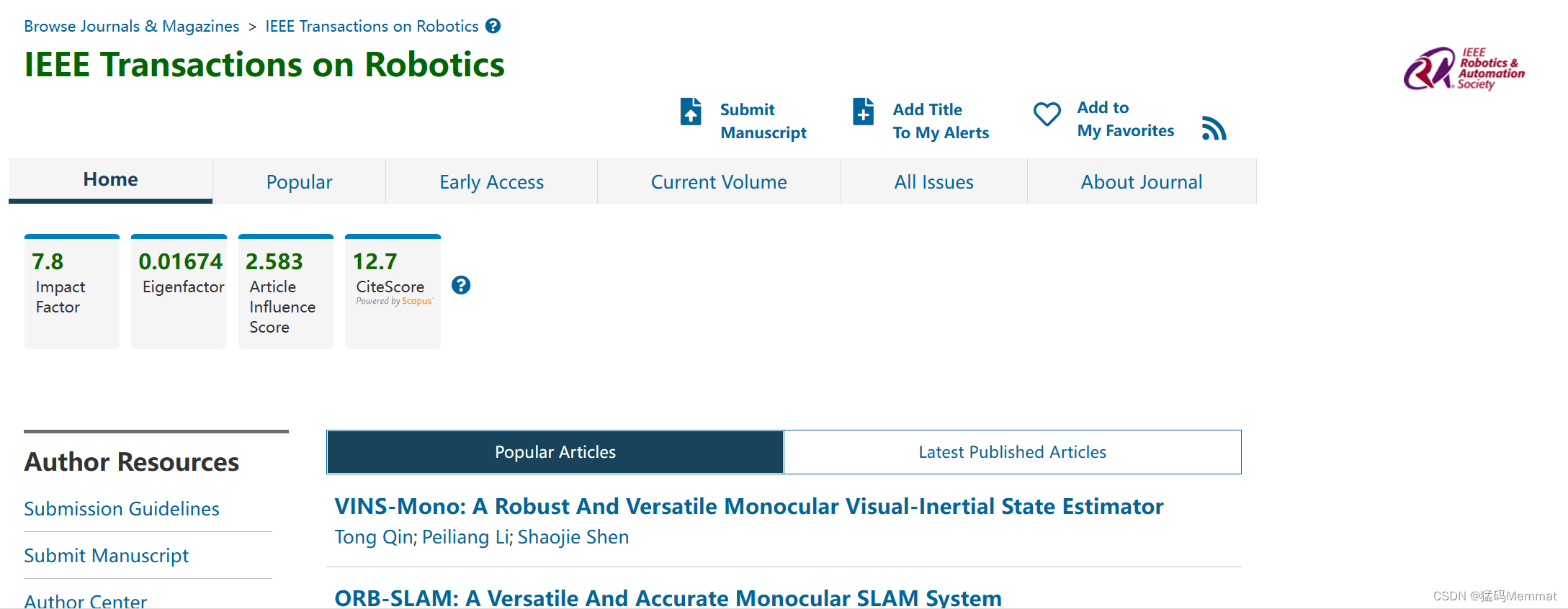This screenshot has height=609, width=1568.
Task: Click the Submit Manuscript text in the header
Action: pyautogui.click(x=763, y=121)
